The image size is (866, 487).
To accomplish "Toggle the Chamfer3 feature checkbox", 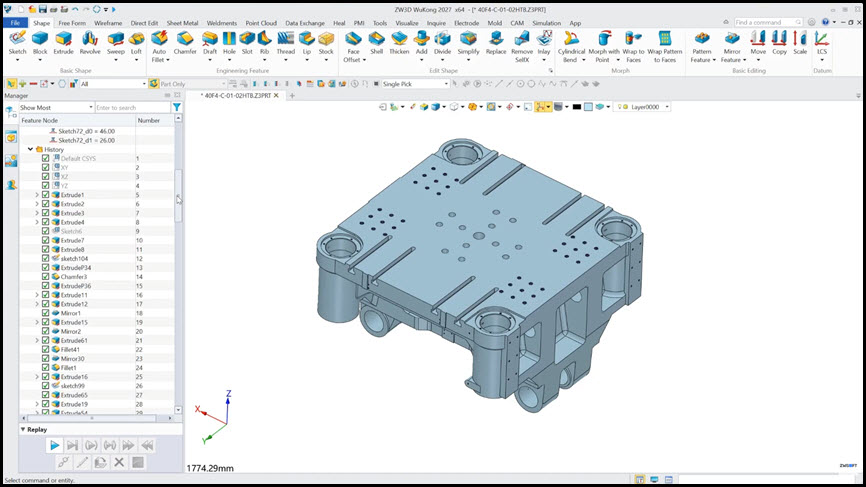I will point(45,277).
